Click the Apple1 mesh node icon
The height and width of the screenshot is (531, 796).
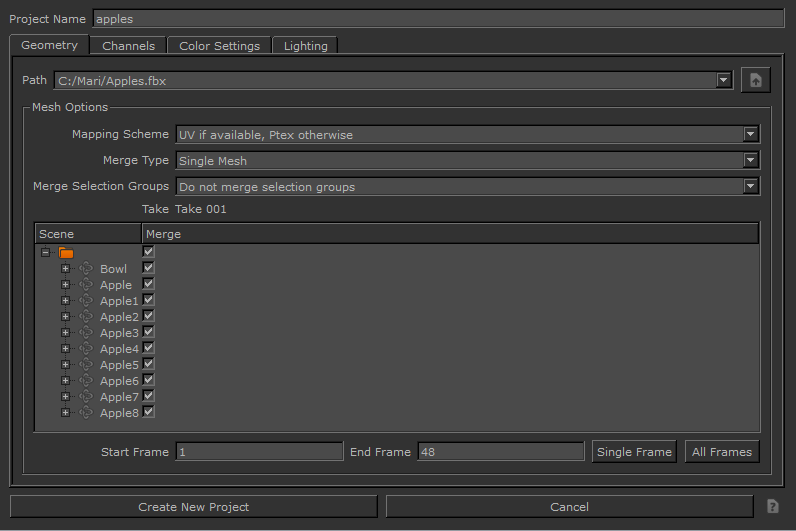86,301
